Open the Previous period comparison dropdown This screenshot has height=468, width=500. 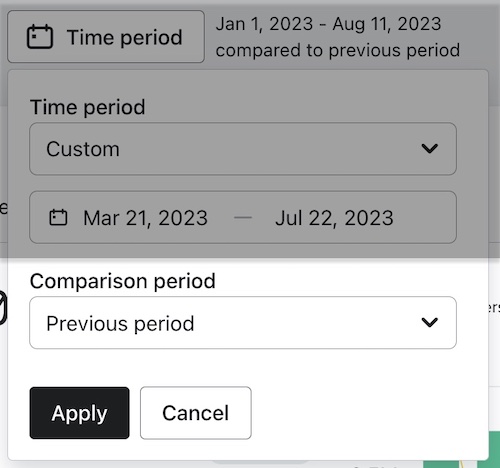click(x=243, y=323)
